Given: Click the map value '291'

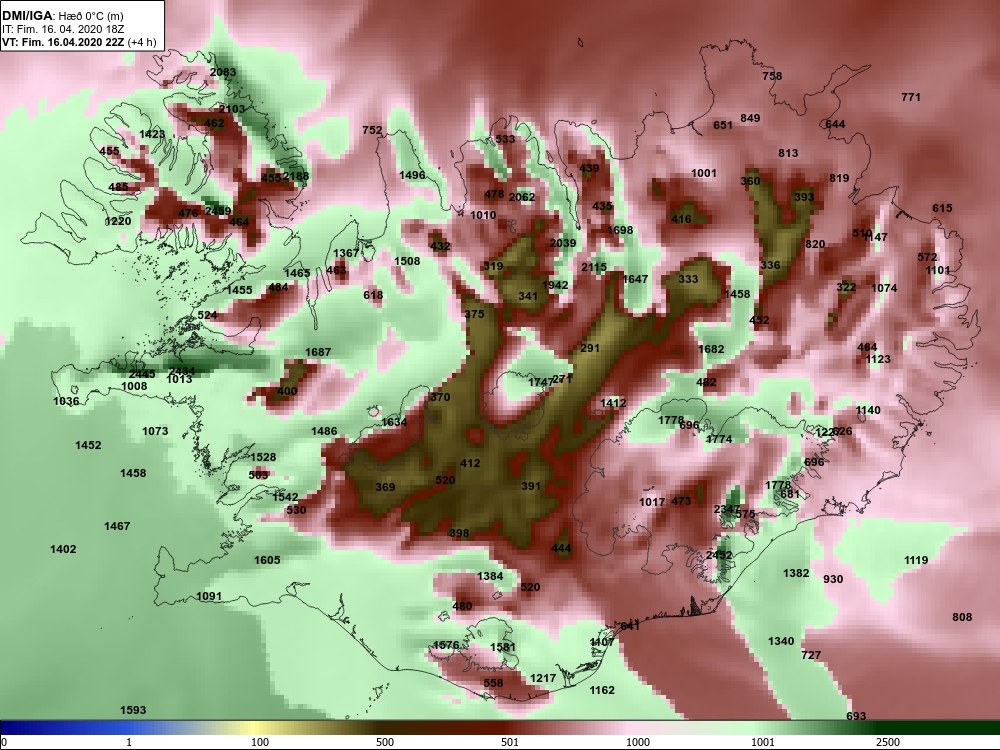Looking at the screenshot, I should pyautogui.click(x=591, y=348).
